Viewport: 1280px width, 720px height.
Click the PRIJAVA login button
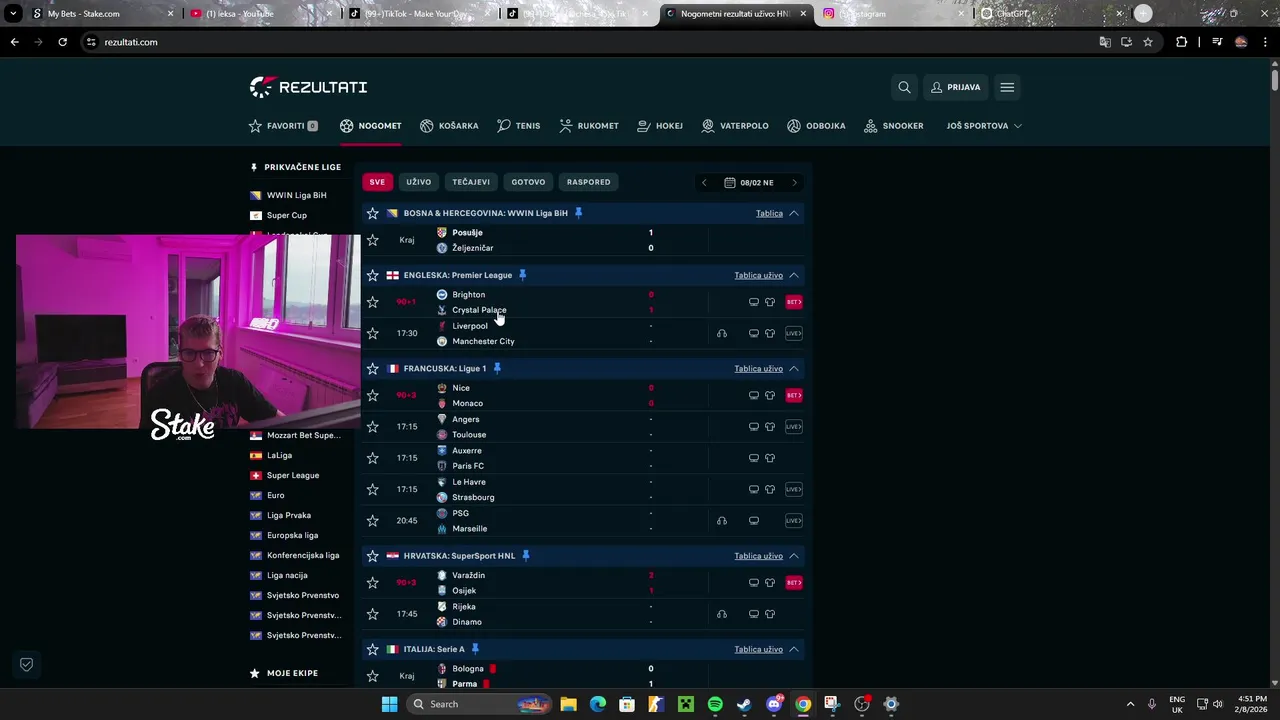click(955, 87)
